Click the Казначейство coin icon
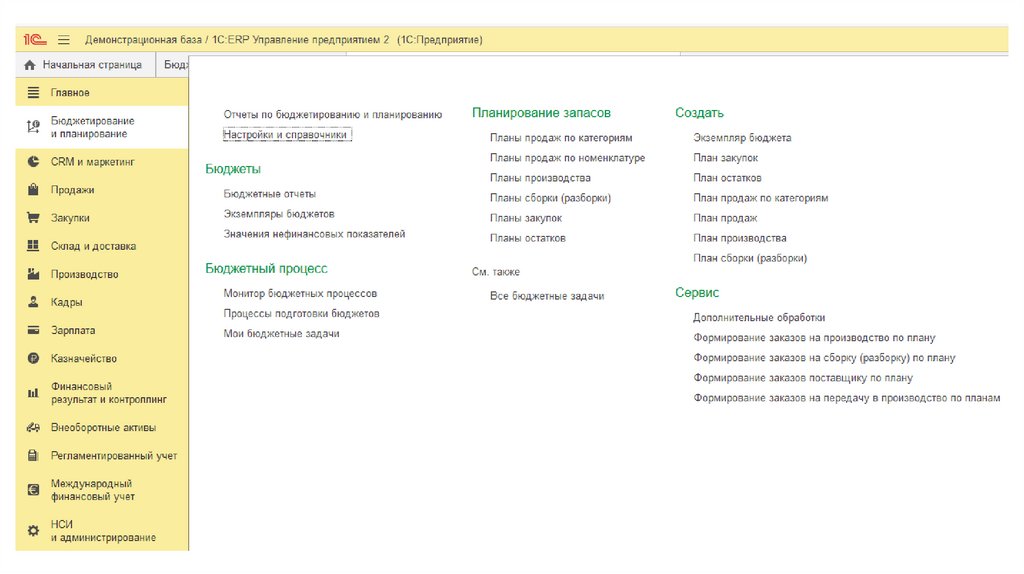The image size is (1024, 574). click(33, 359)
